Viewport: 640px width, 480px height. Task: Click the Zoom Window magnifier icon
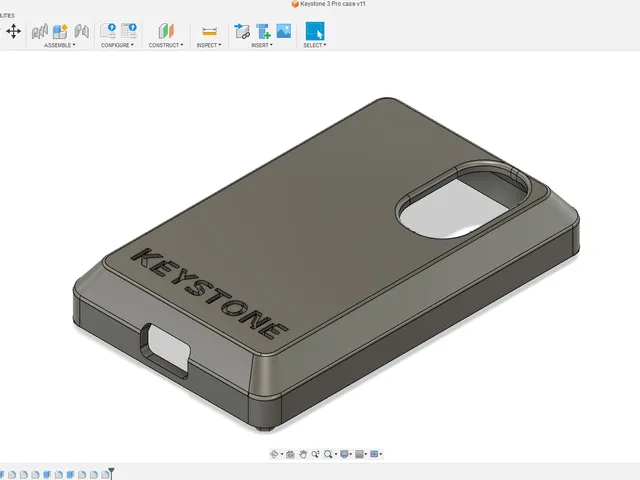point(328,454)
